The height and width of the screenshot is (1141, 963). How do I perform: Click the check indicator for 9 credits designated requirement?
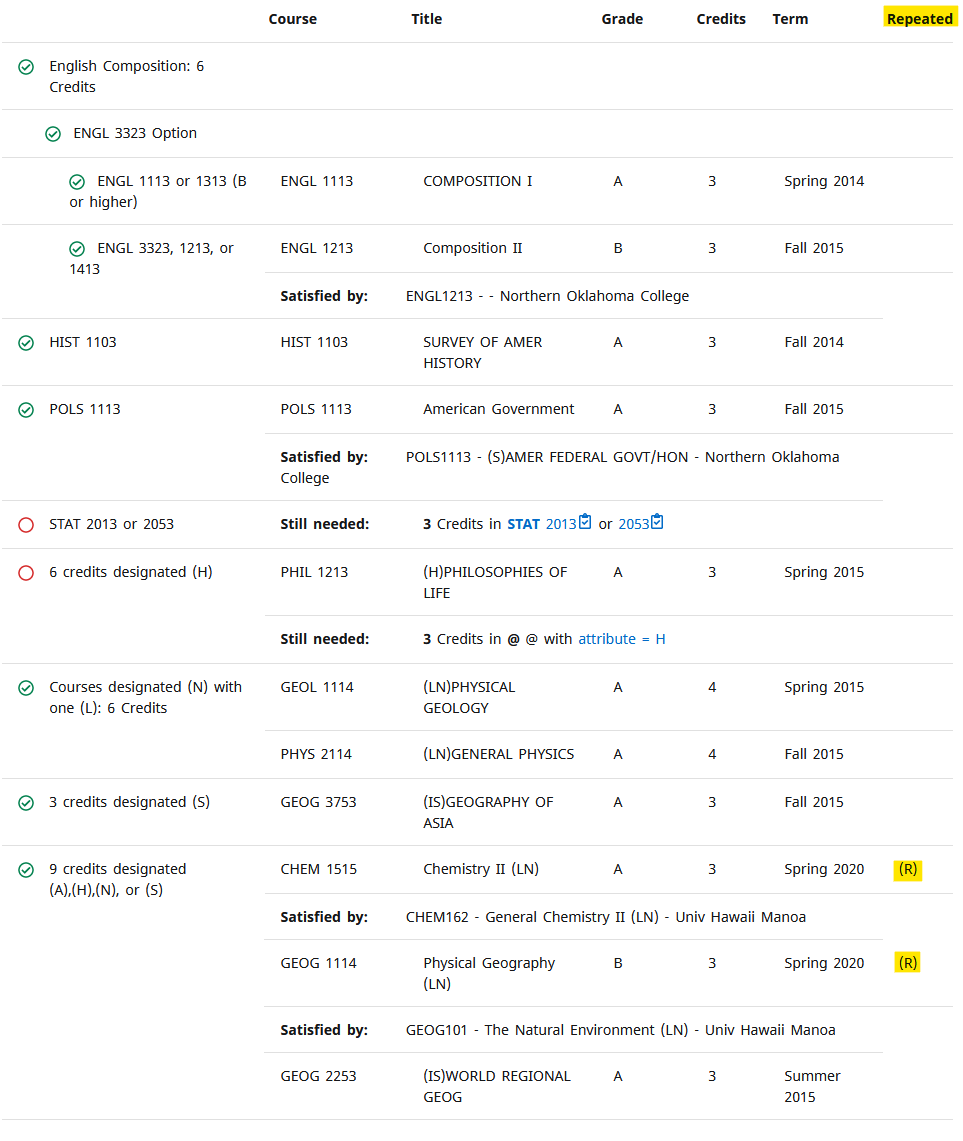click(x=26, y=869)
